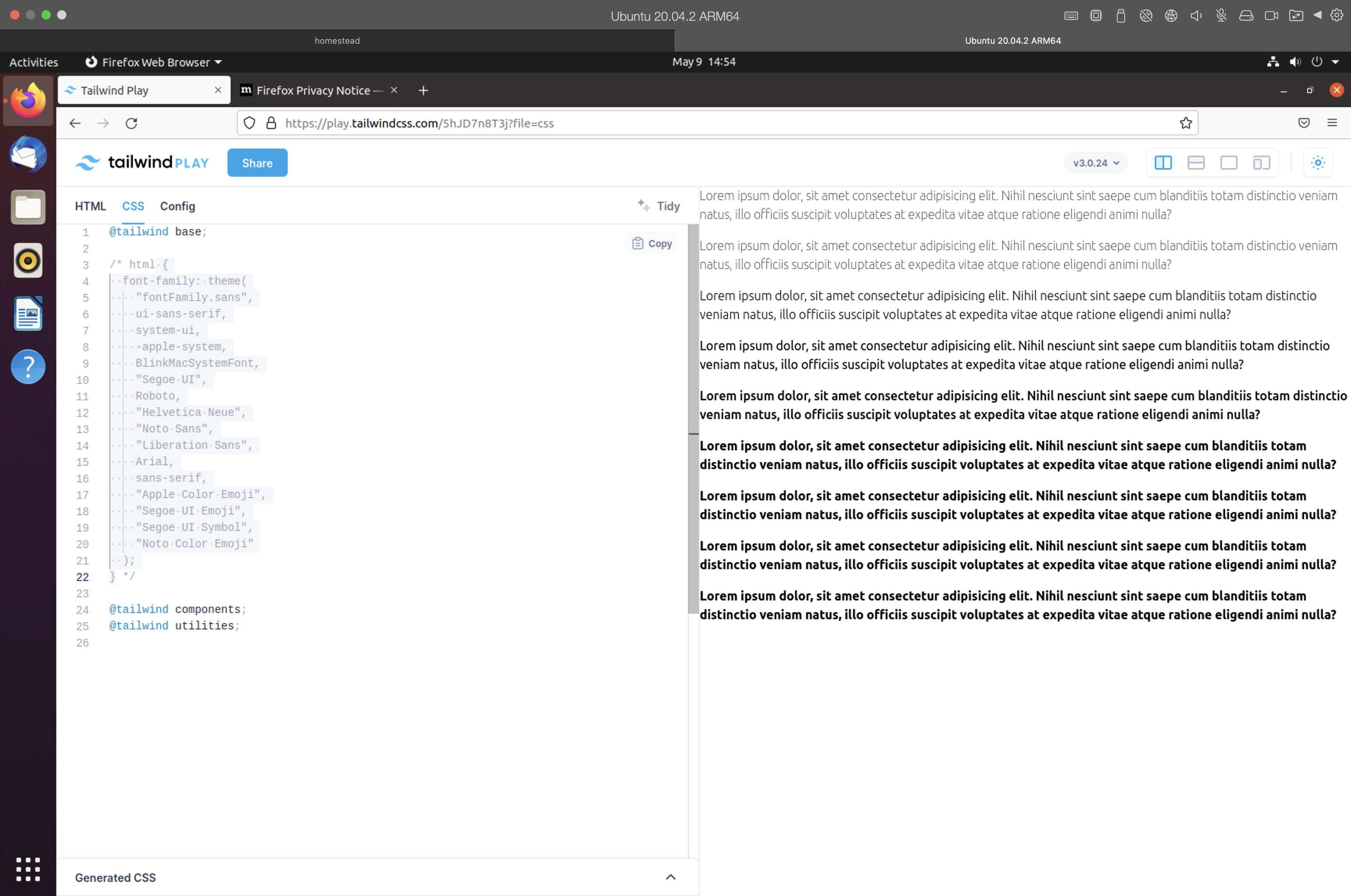Screen dimensions: 1351x896
Task: Click the blue Share button
Action: click(x=256, y=162)
